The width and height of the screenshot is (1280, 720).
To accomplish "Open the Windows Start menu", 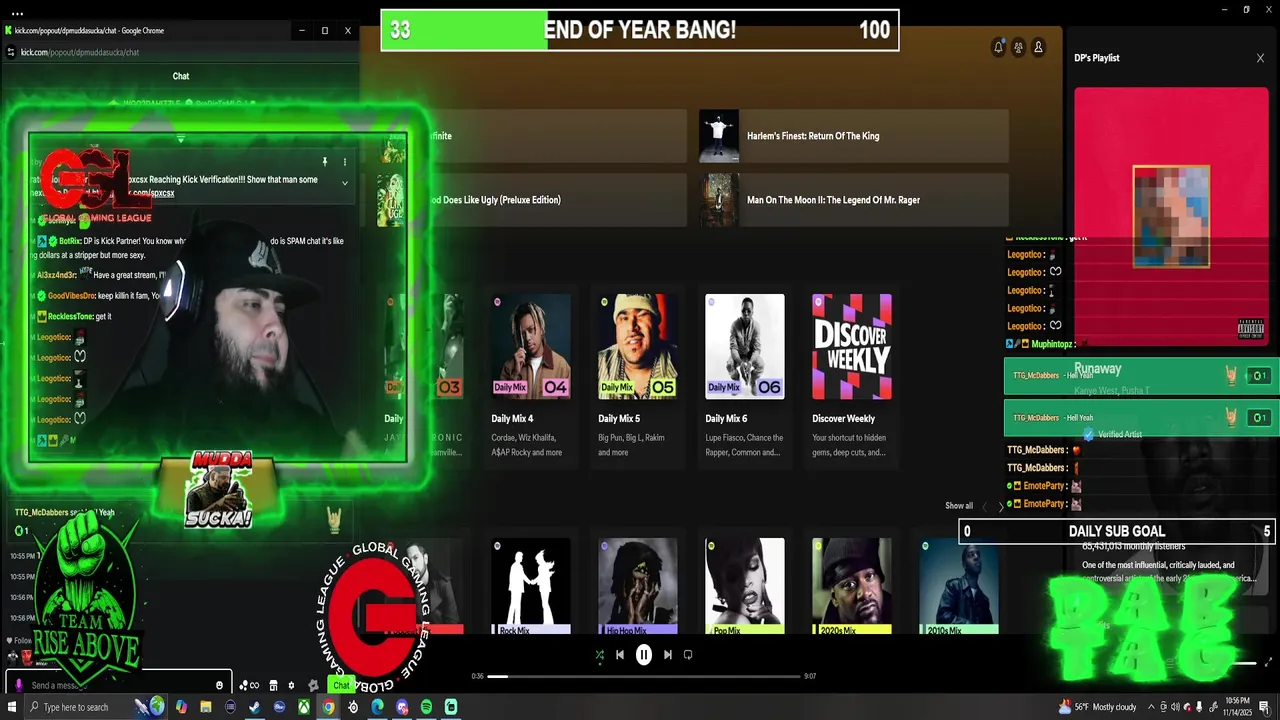I will click(x=11, y=707).
